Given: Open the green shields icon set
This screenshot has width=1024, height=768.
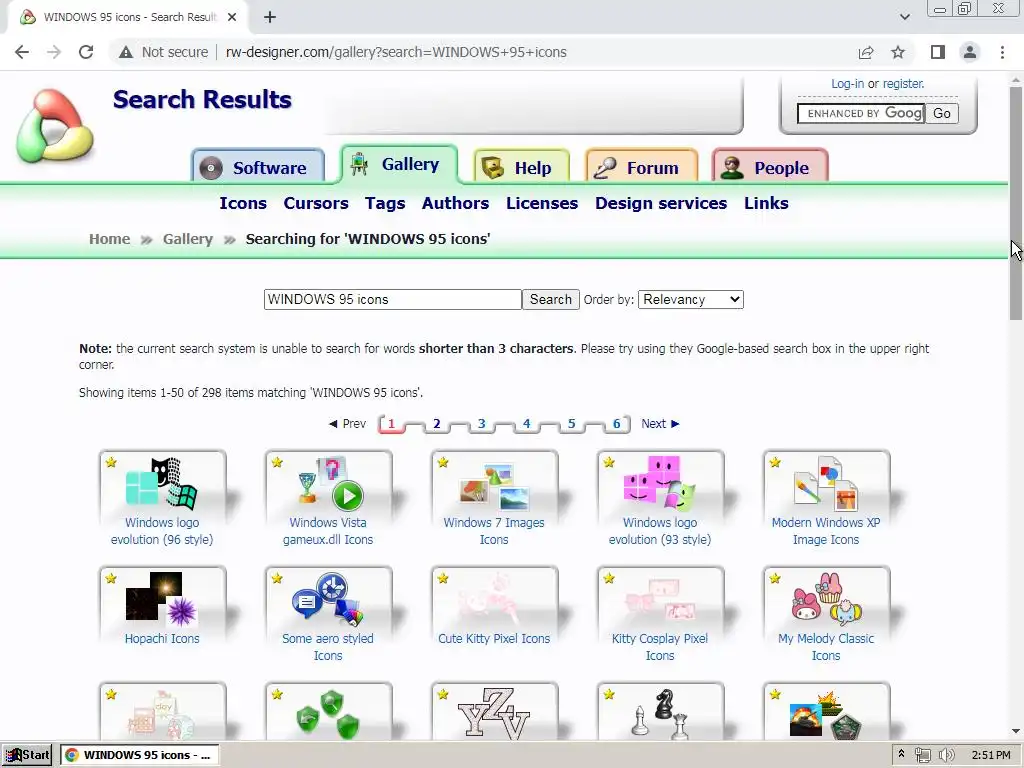Looking at the screenshot, I should pos(328,712).
